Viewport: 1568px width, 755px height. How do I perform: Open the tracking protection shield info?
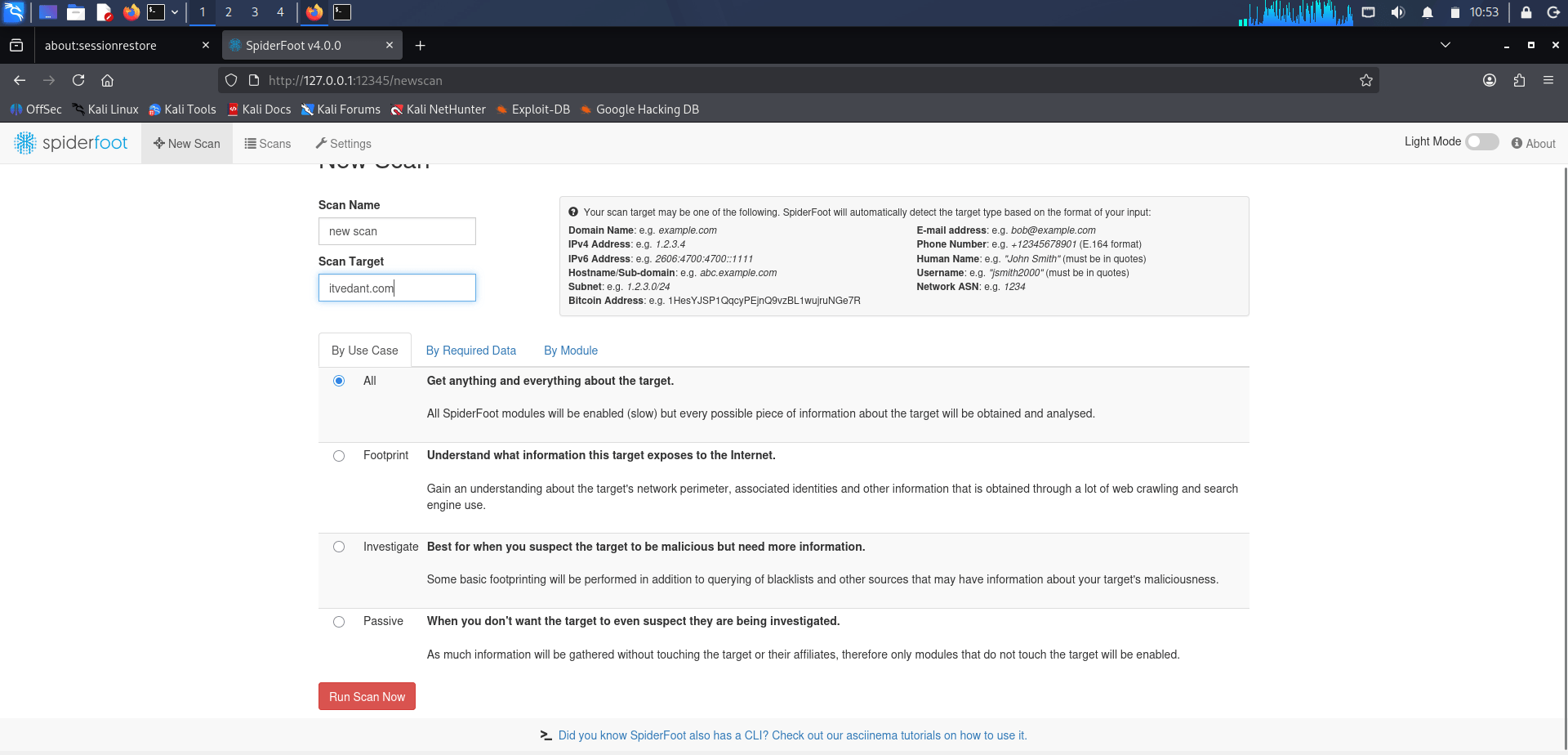pos(231,80)
